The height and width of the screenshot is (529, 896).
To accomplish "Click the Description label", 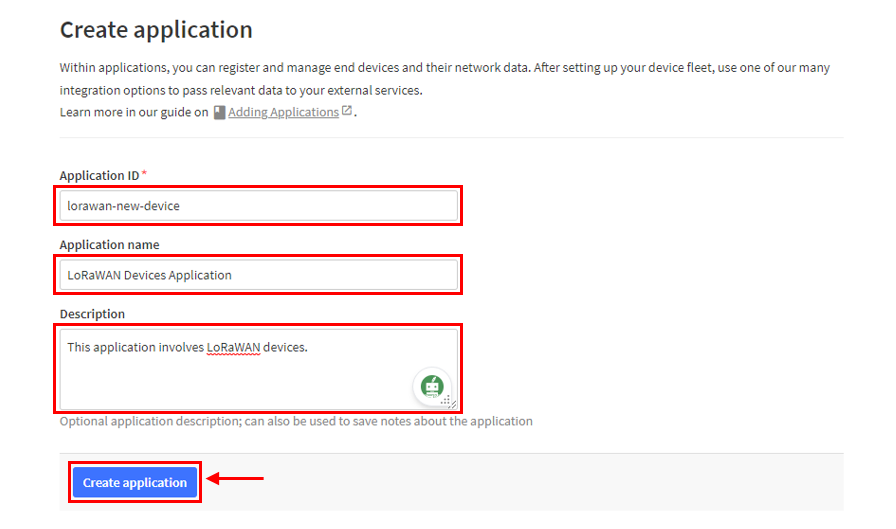I will [x=92, y=314].
